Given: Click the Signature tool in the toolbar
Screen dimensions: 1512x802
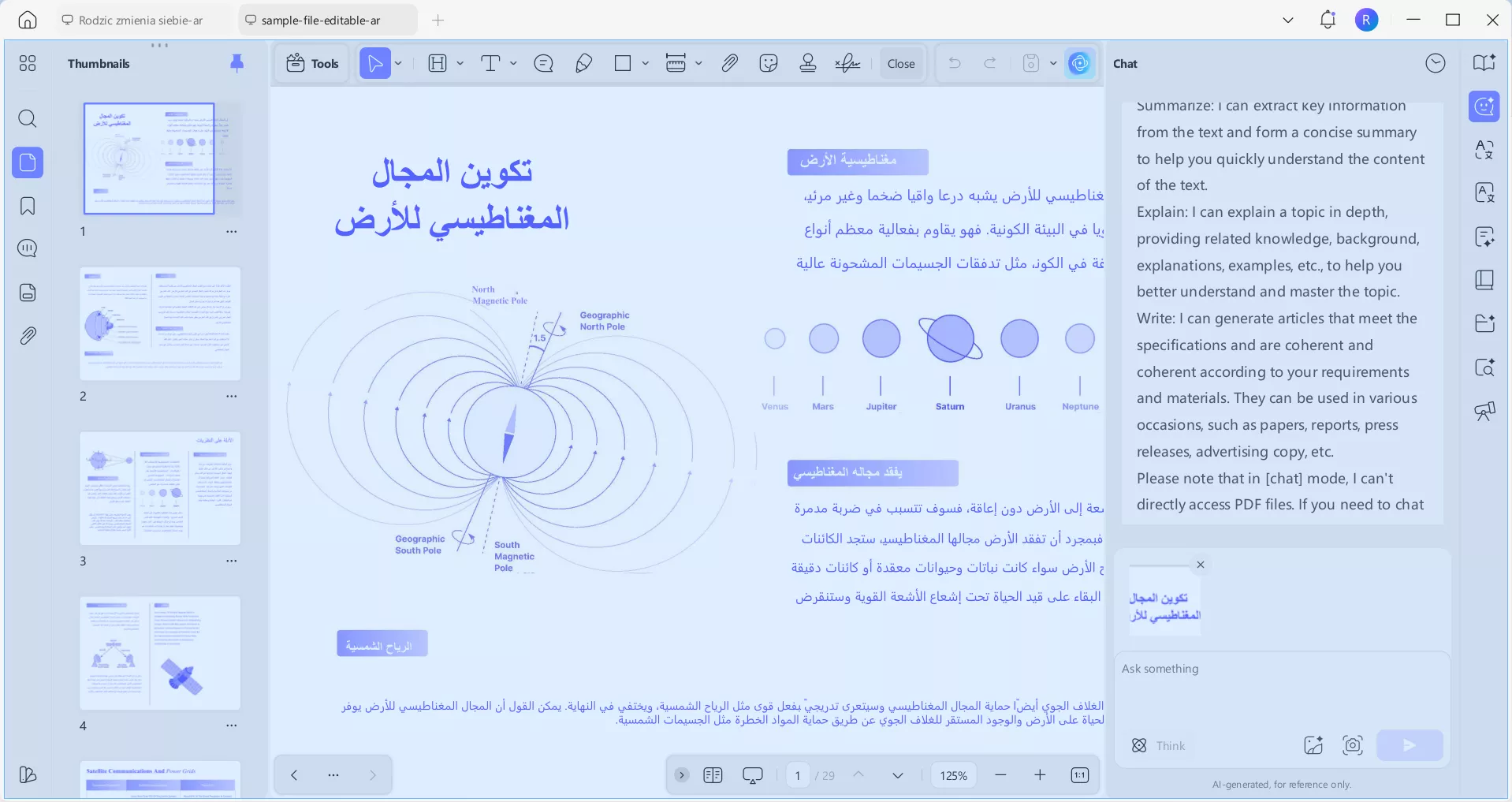Looking at the screenshot, I should coord(847,63).
